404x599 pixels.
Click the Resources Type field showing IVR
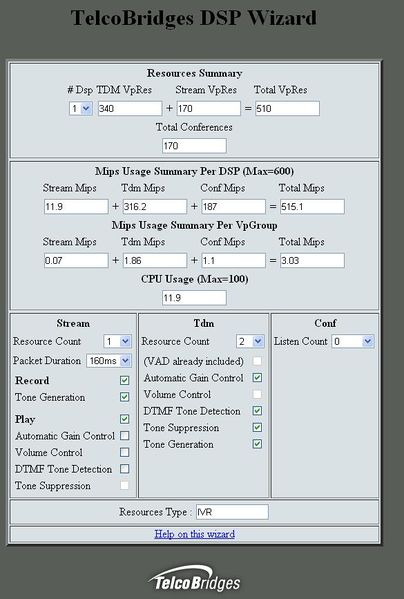coord(232,512)
